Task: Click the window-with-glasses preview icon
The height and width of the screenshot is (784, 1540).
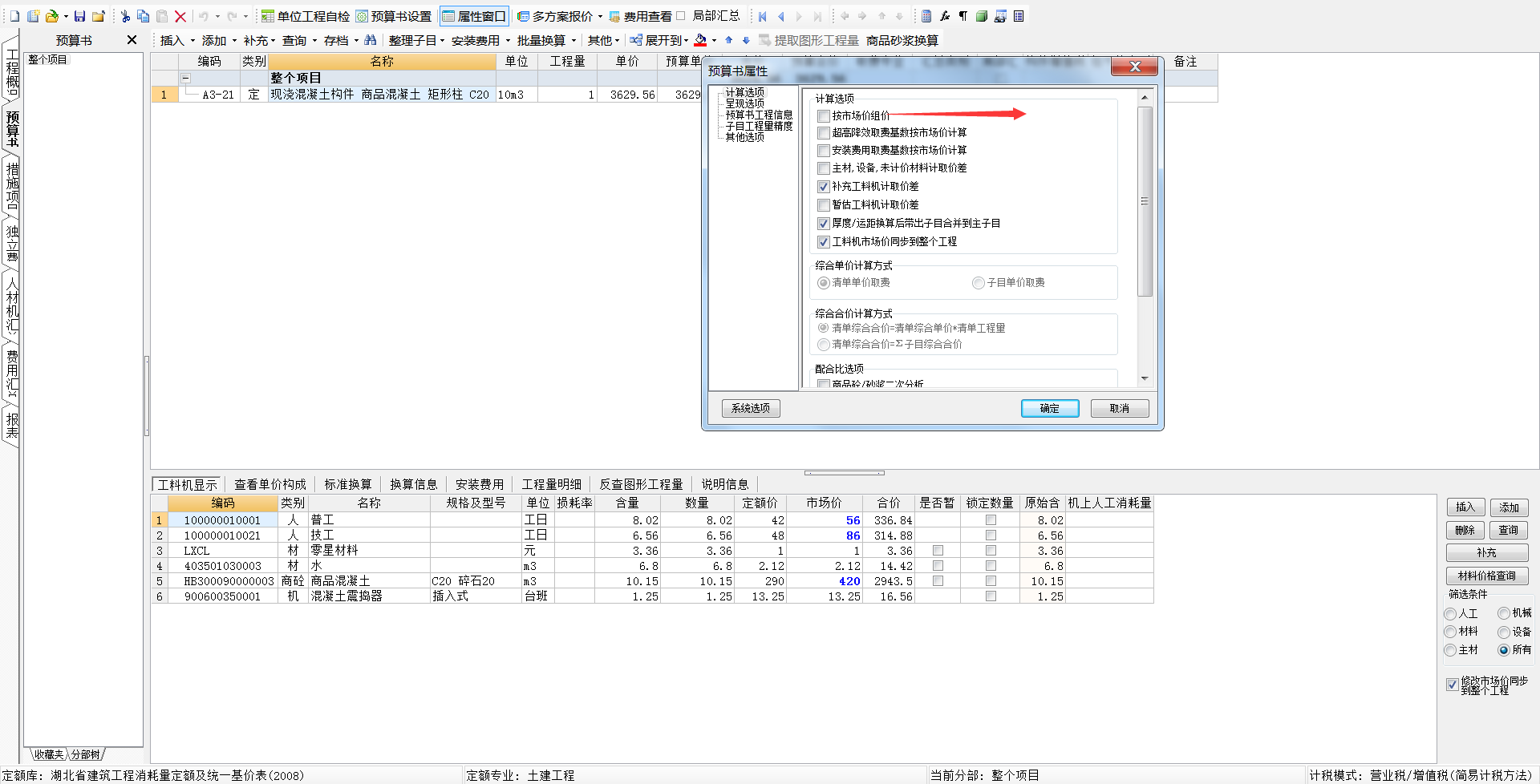Action: pos(1000,16)
